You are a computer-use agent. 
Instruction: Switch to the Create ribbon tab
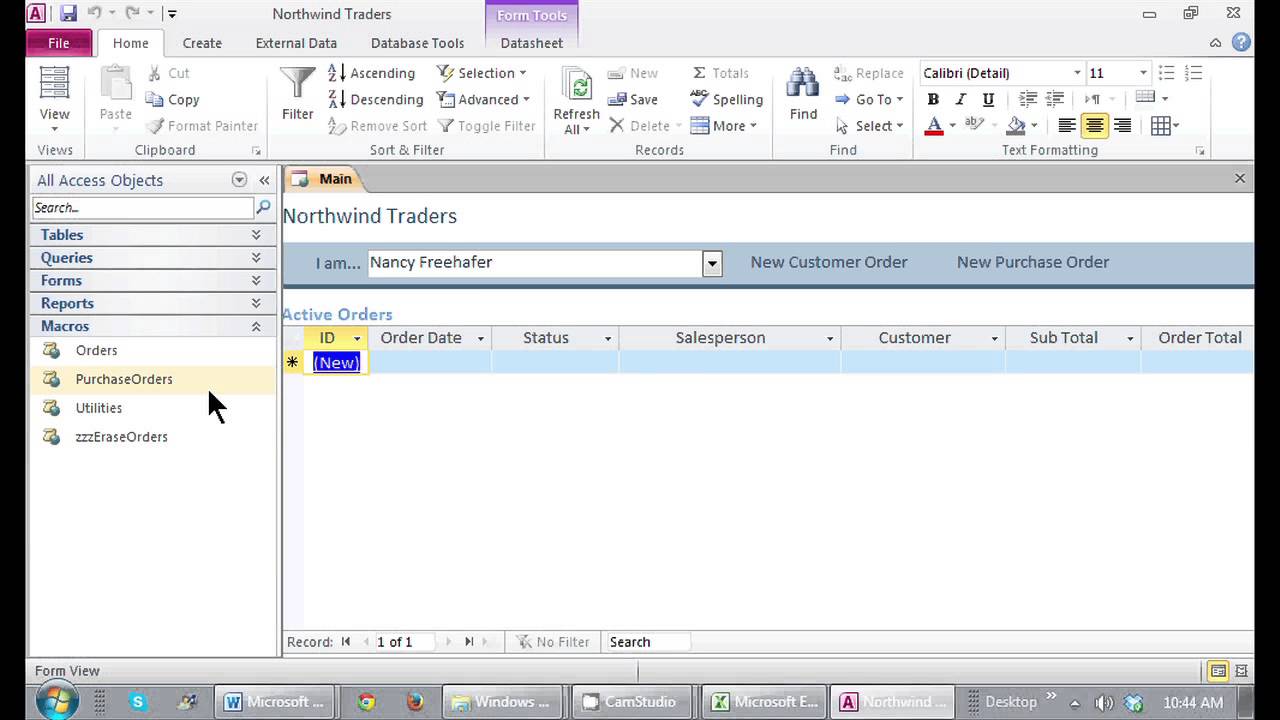point(202,43)
